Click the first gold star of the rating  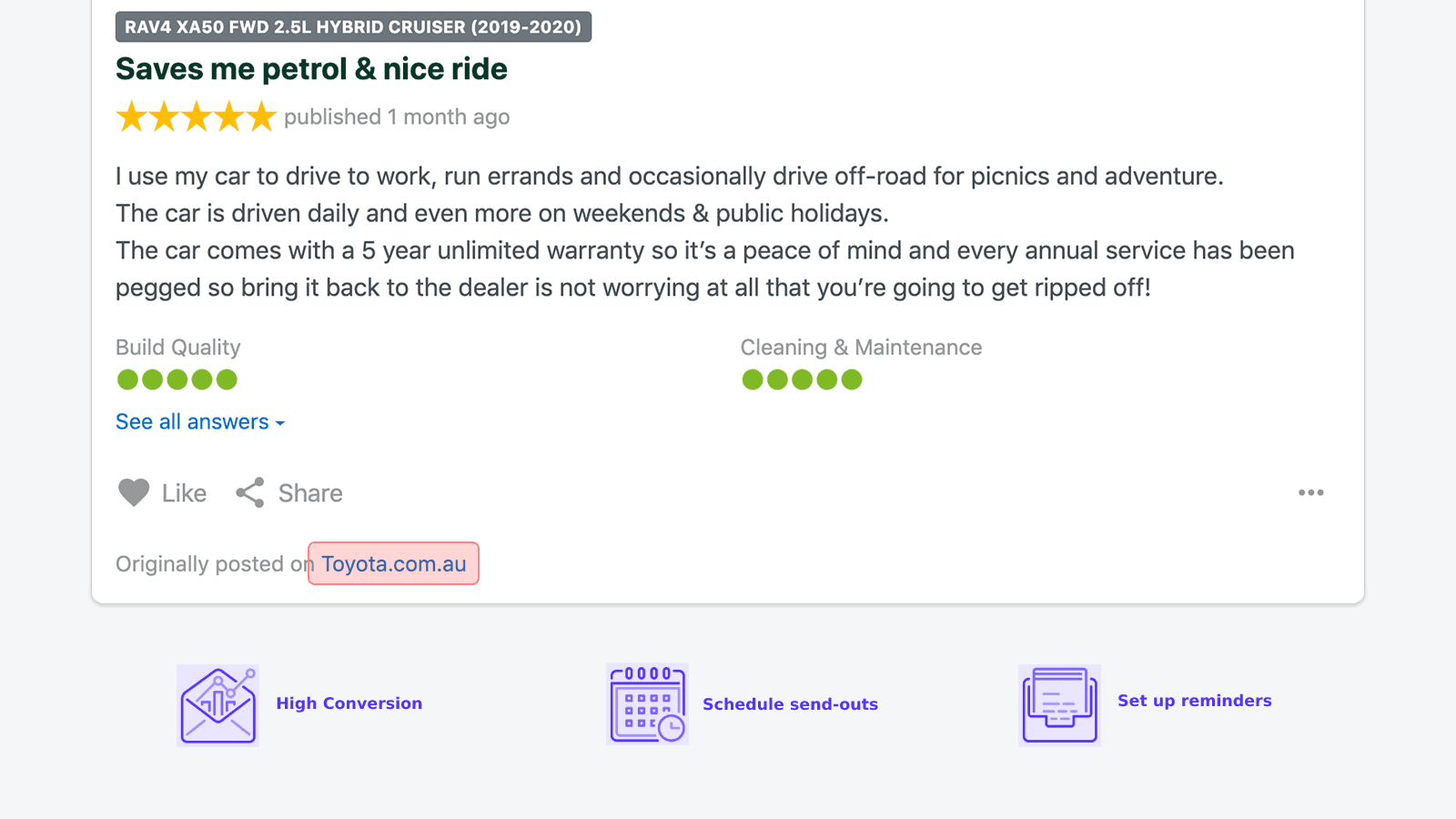[130, 116]
